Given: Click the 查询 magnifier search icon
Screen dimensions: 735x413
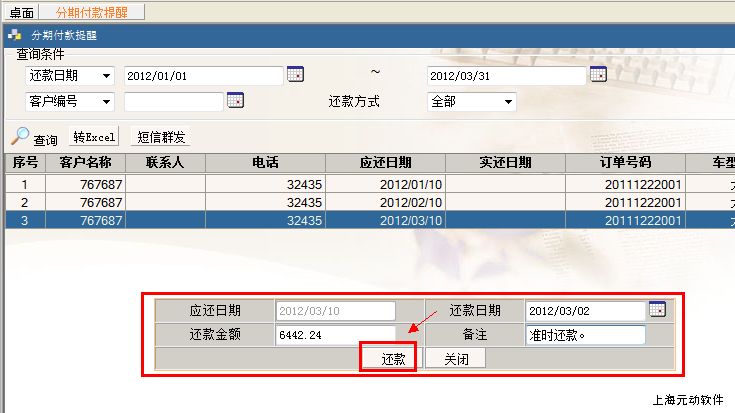Looking at the screenshot, I should coord(20,136).
